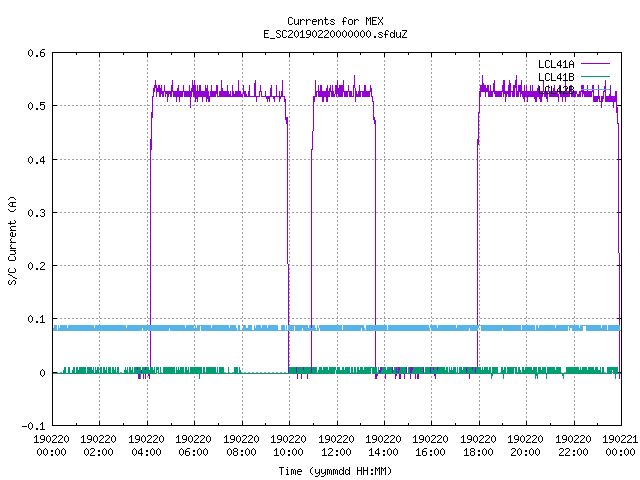Viewport: 640px width, 480px height.
Task: Click the purple LCL41A legend line sample
Action: point(595,64)
